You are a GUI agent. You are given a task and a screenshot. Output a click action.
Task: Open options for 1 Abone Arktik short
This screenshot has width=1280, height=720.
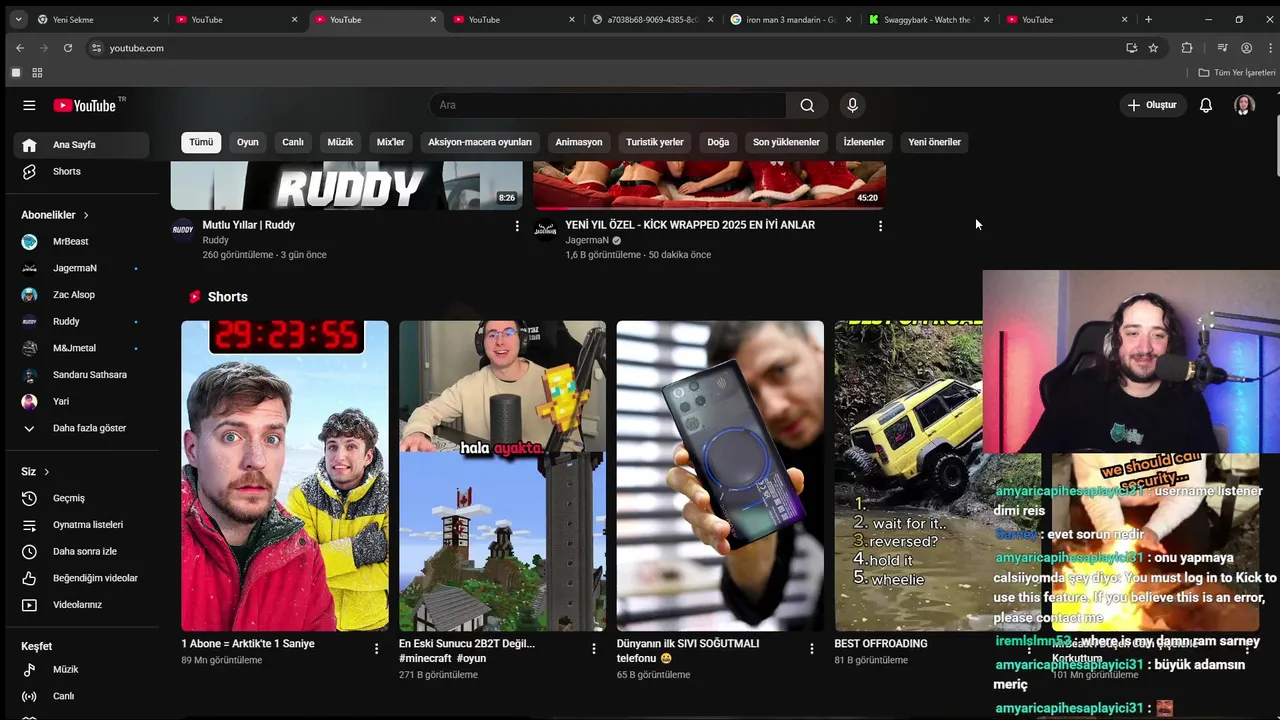point(376,648)
